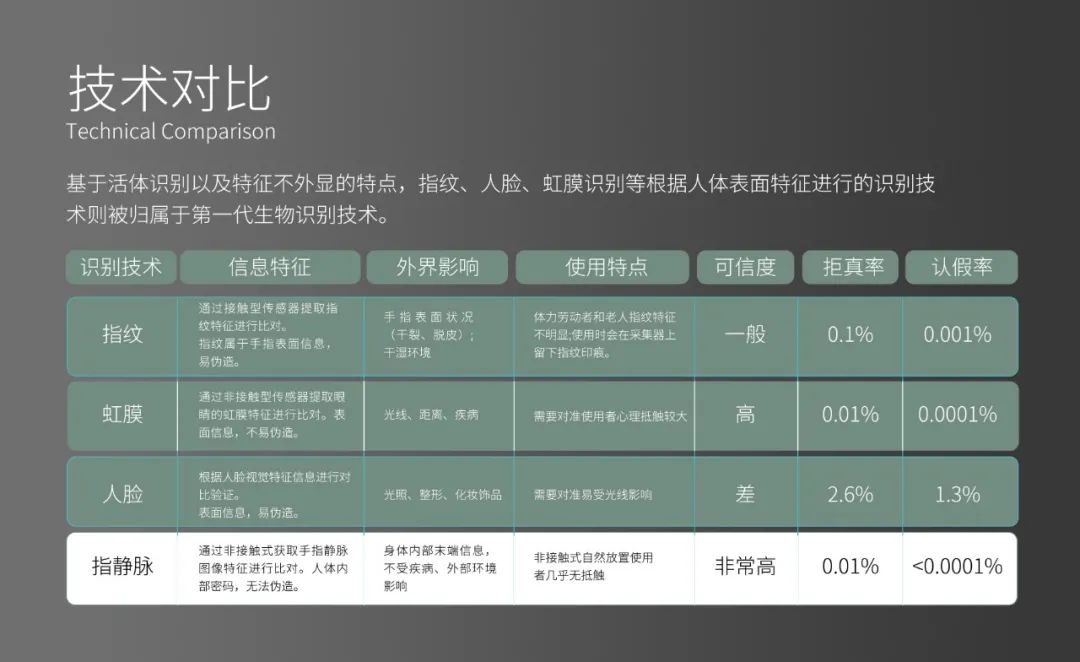The image size is (1080, 662).
Task: Select the 信息特征 column header
Action: [270, 267]
